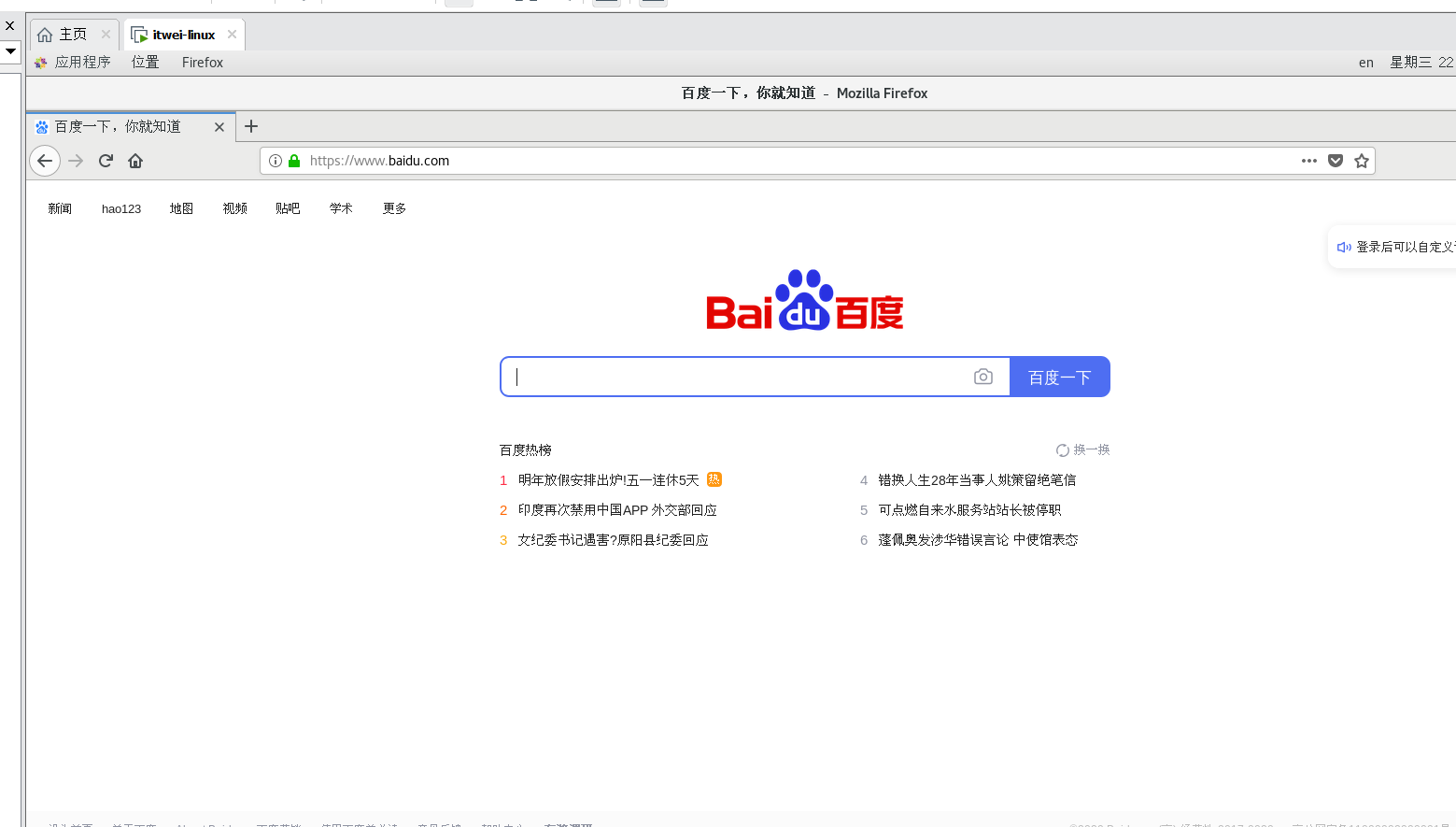Reload the Baidu page

[106, 161]
